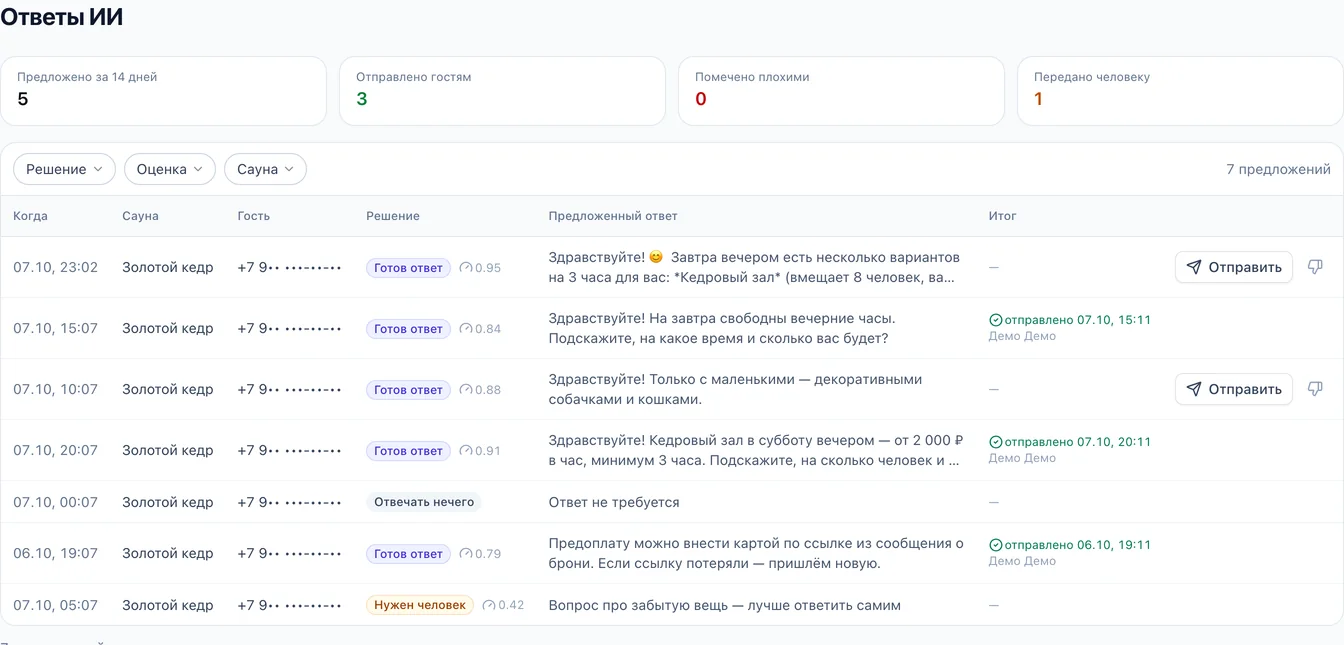Open the answer about Кедровый зал в субботу
Viewport: 1344px width, 645px height.
point(755,450)
